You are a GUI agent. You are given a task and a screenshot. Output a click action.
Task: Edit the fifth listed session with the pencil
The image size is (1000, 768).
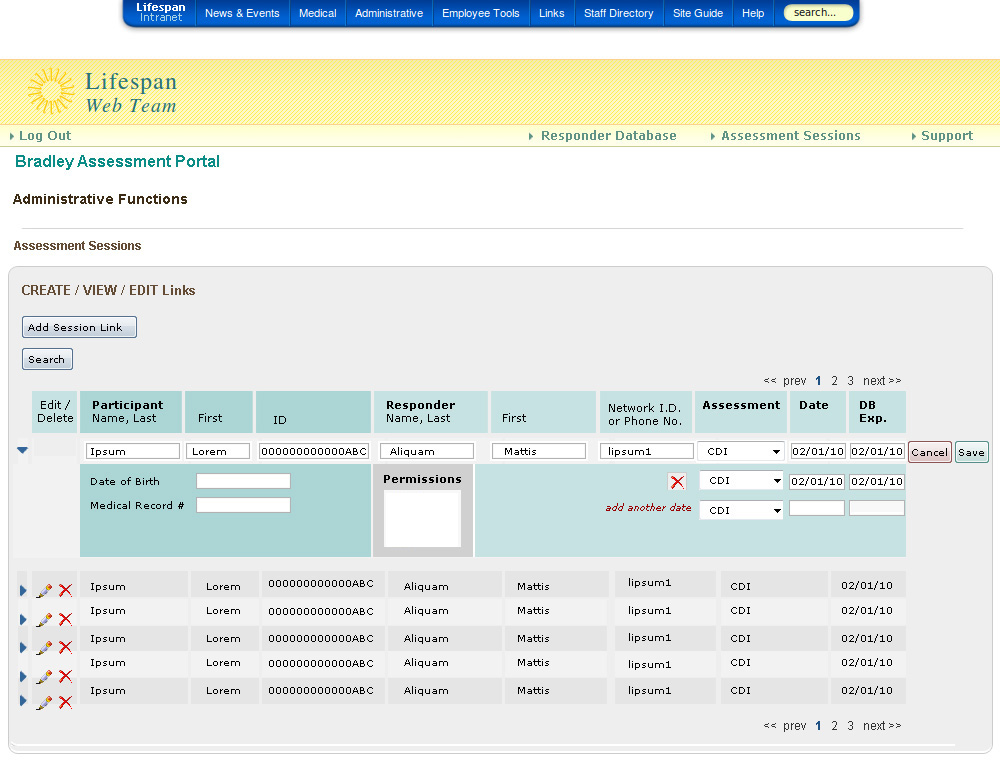44,702
